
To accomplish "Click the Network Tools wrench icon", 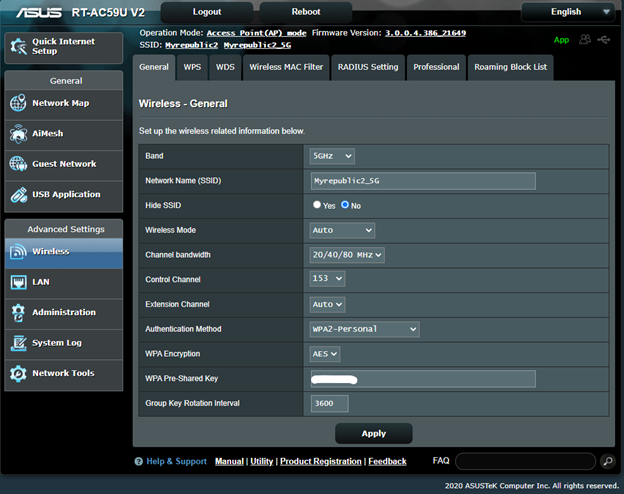I will (x=18, y=373).
